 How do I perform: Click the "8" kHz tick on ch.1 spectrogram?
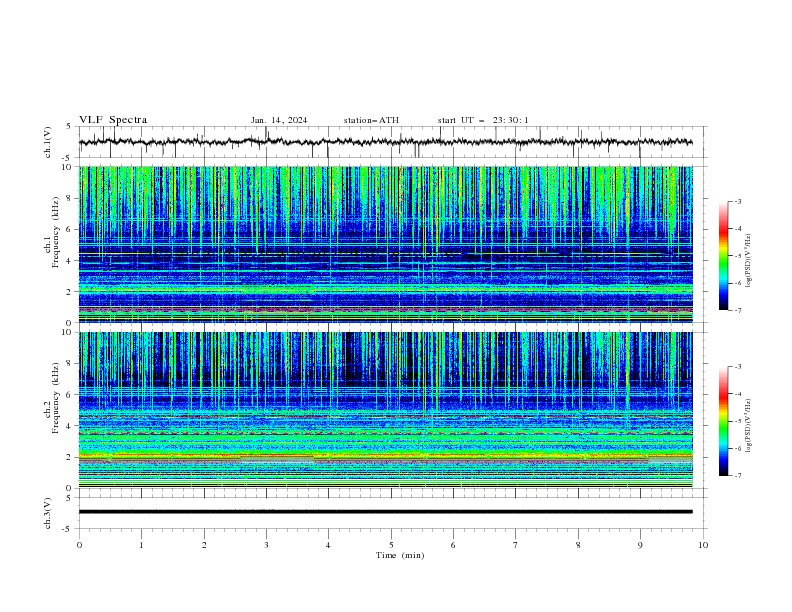click(x=70, y=198)
